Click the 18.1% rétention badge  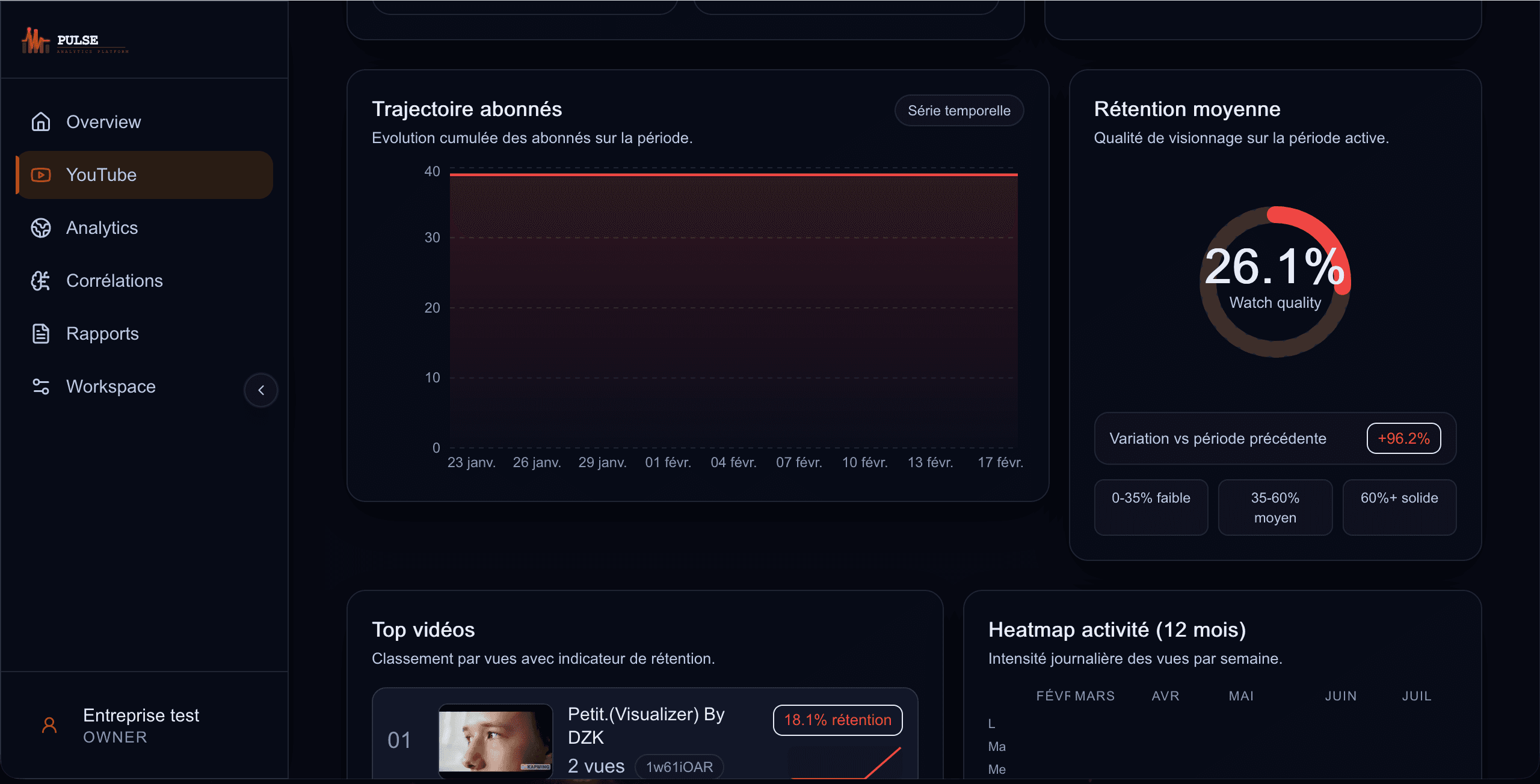[x=837, y=720]
